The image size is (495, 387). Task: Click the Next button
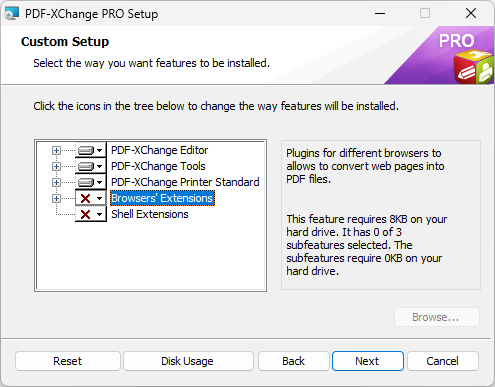tap(368, 361)
